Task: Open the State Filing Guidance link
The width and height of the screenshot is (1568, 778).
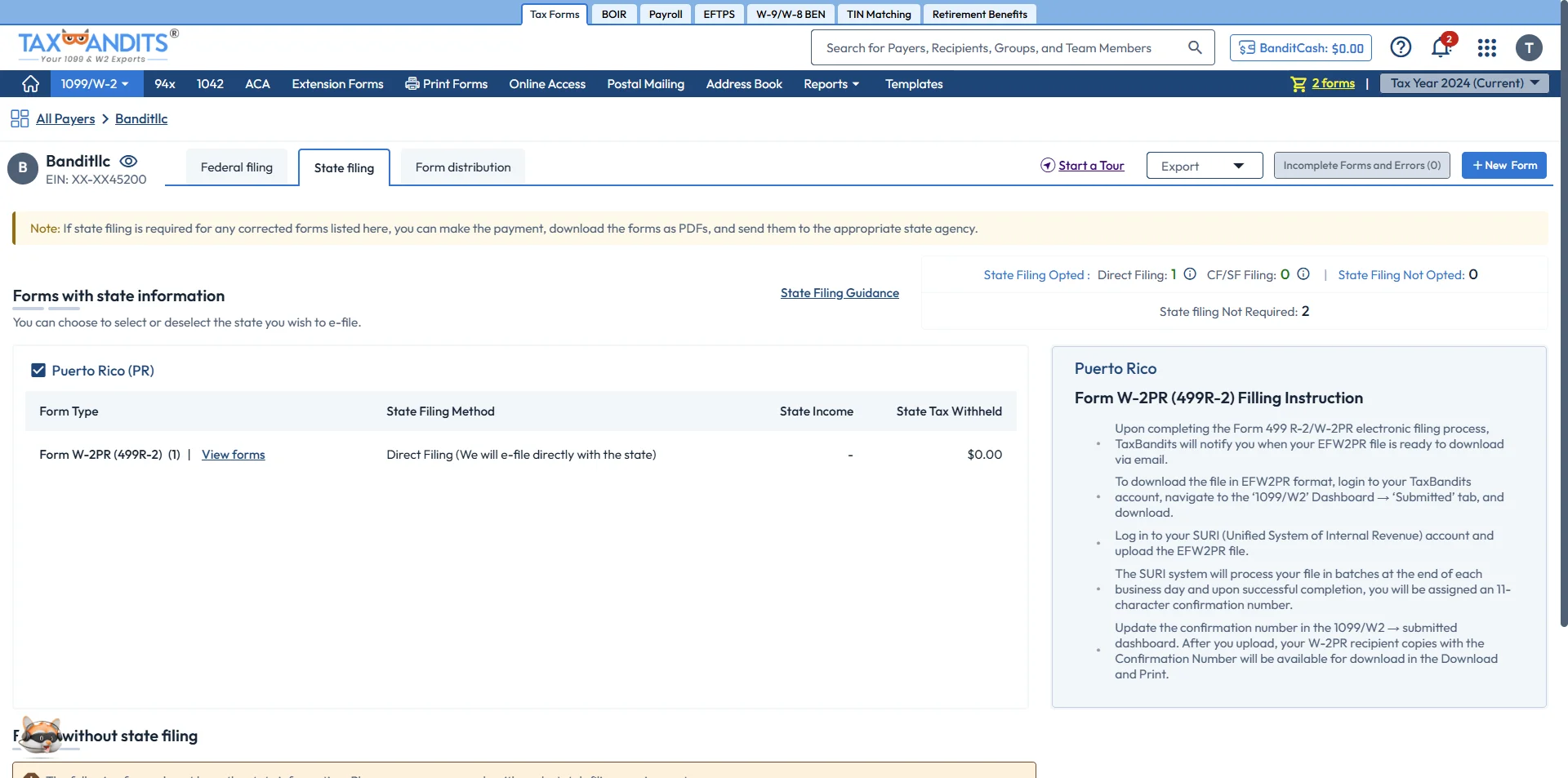Action: tap(840, 293)
